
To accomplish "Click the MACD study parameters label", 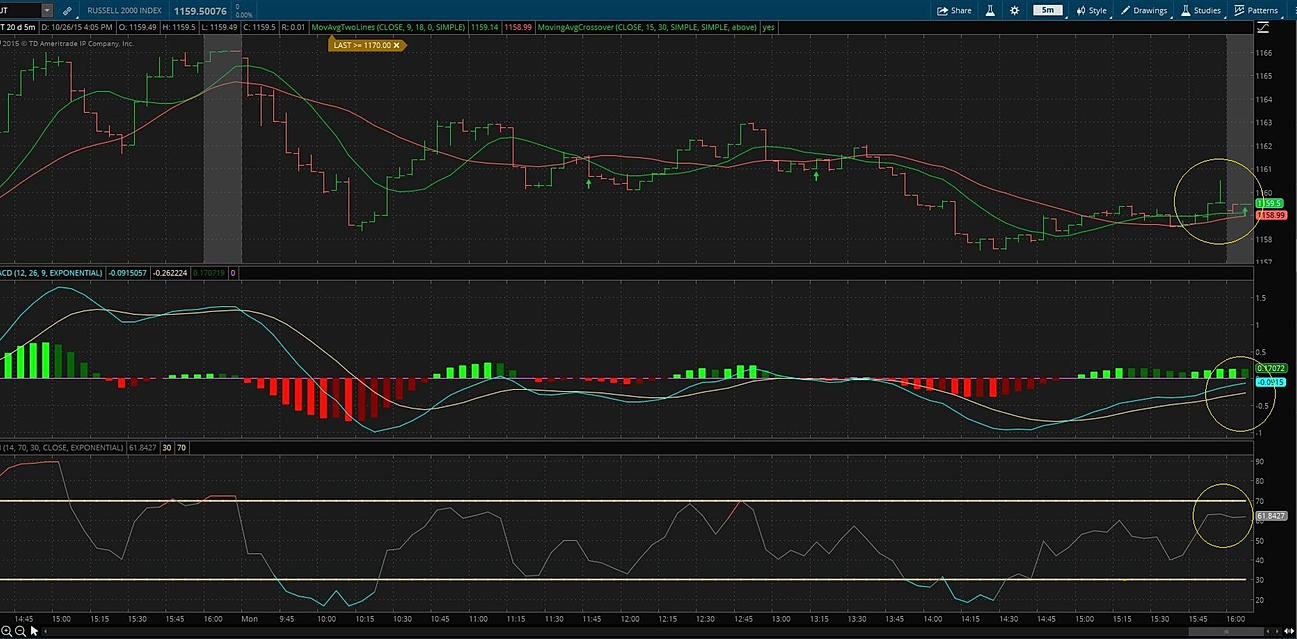I will [x=50, y=272].
